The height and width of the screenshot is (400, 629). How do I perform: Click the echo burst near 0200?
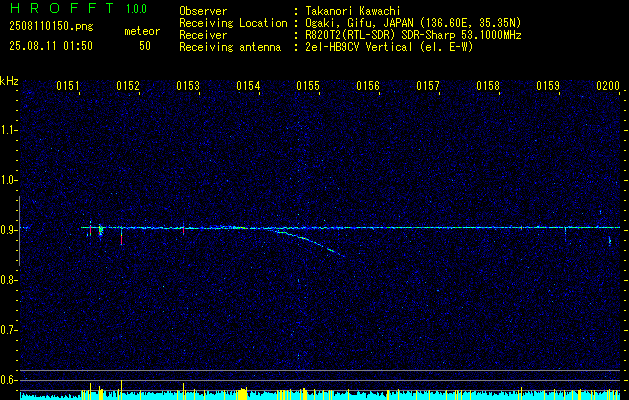tap(610, 241)
